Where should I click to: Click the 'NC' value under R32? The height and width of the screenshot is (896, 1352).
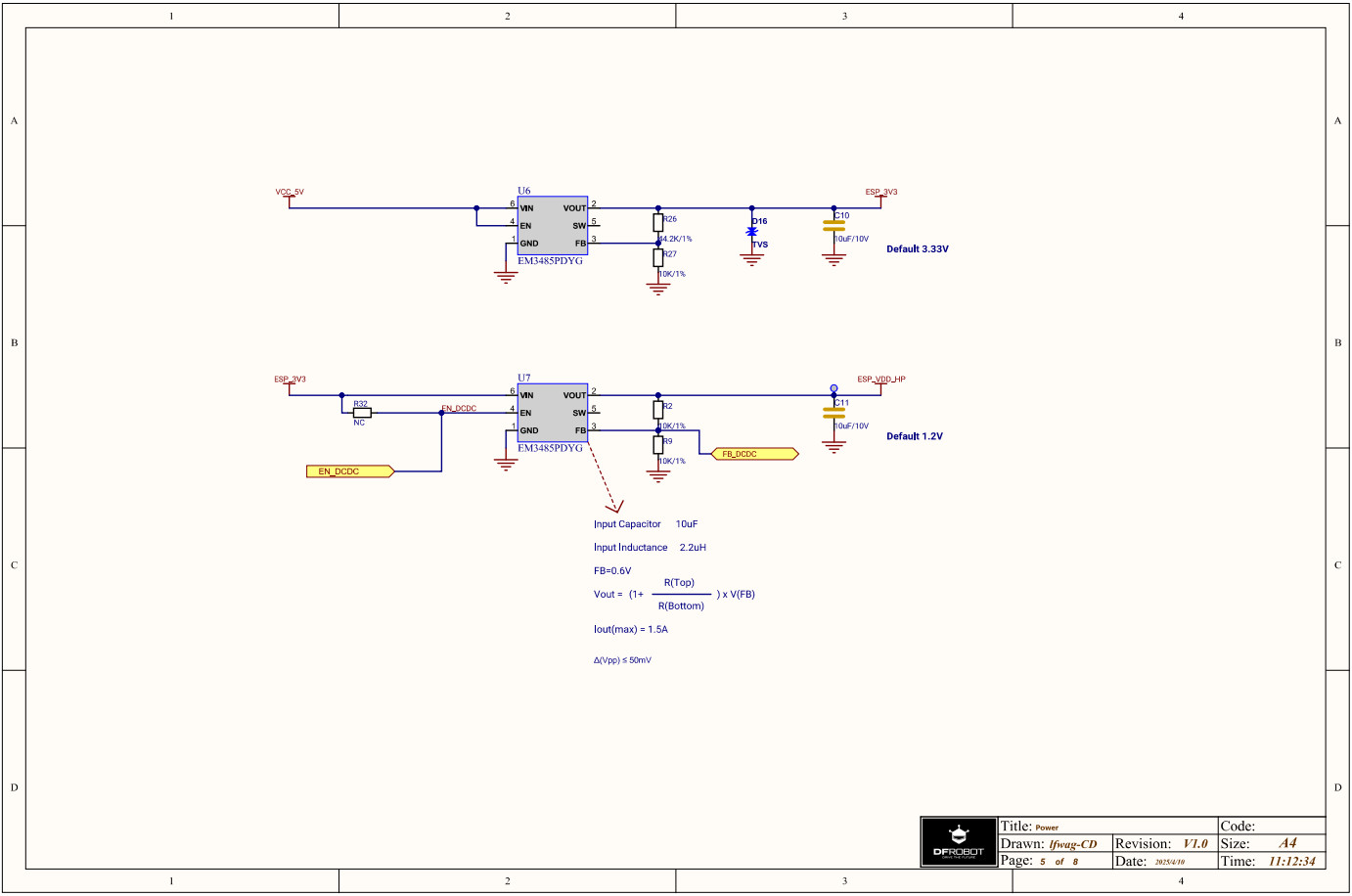[359, 423]
